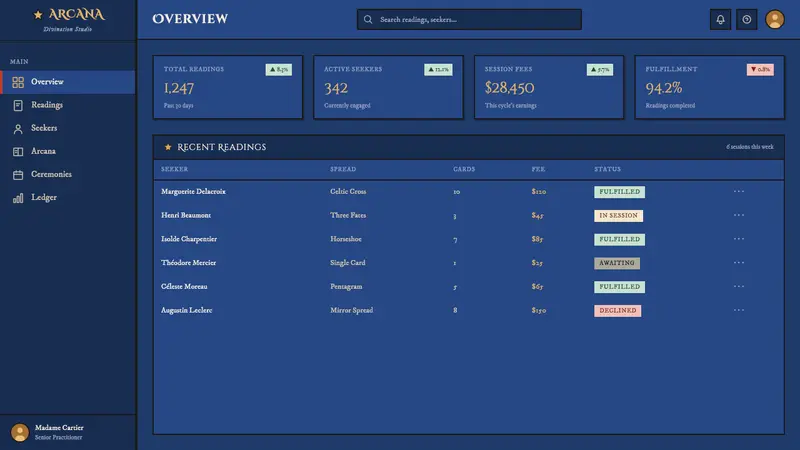
Task: Focus the search readings input field
Action: coord(469,19)
